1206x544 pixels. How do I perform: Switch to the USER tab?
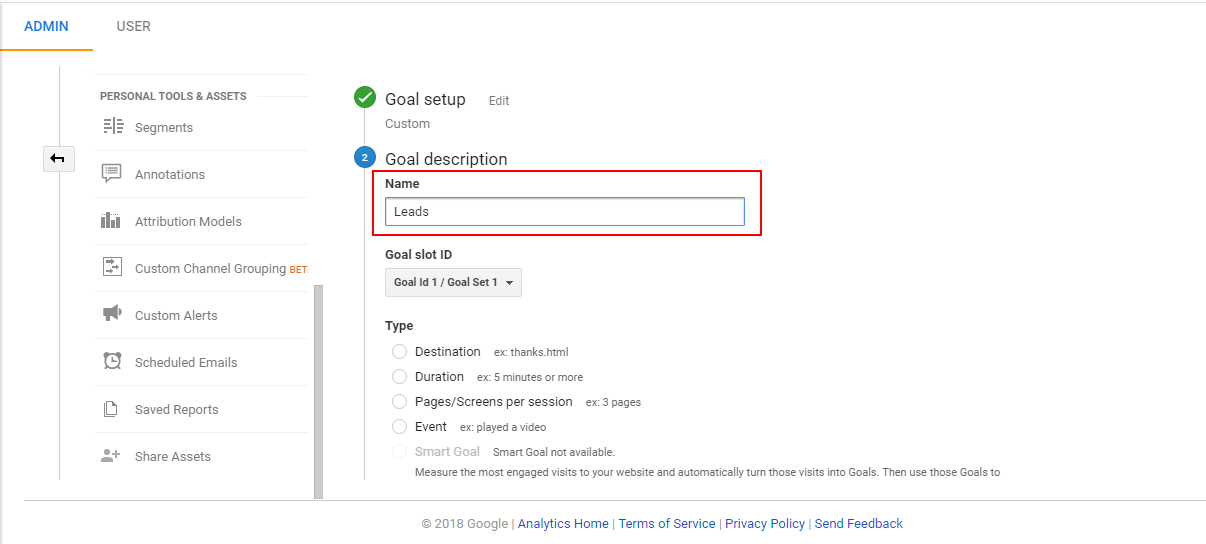pos(133,26)
